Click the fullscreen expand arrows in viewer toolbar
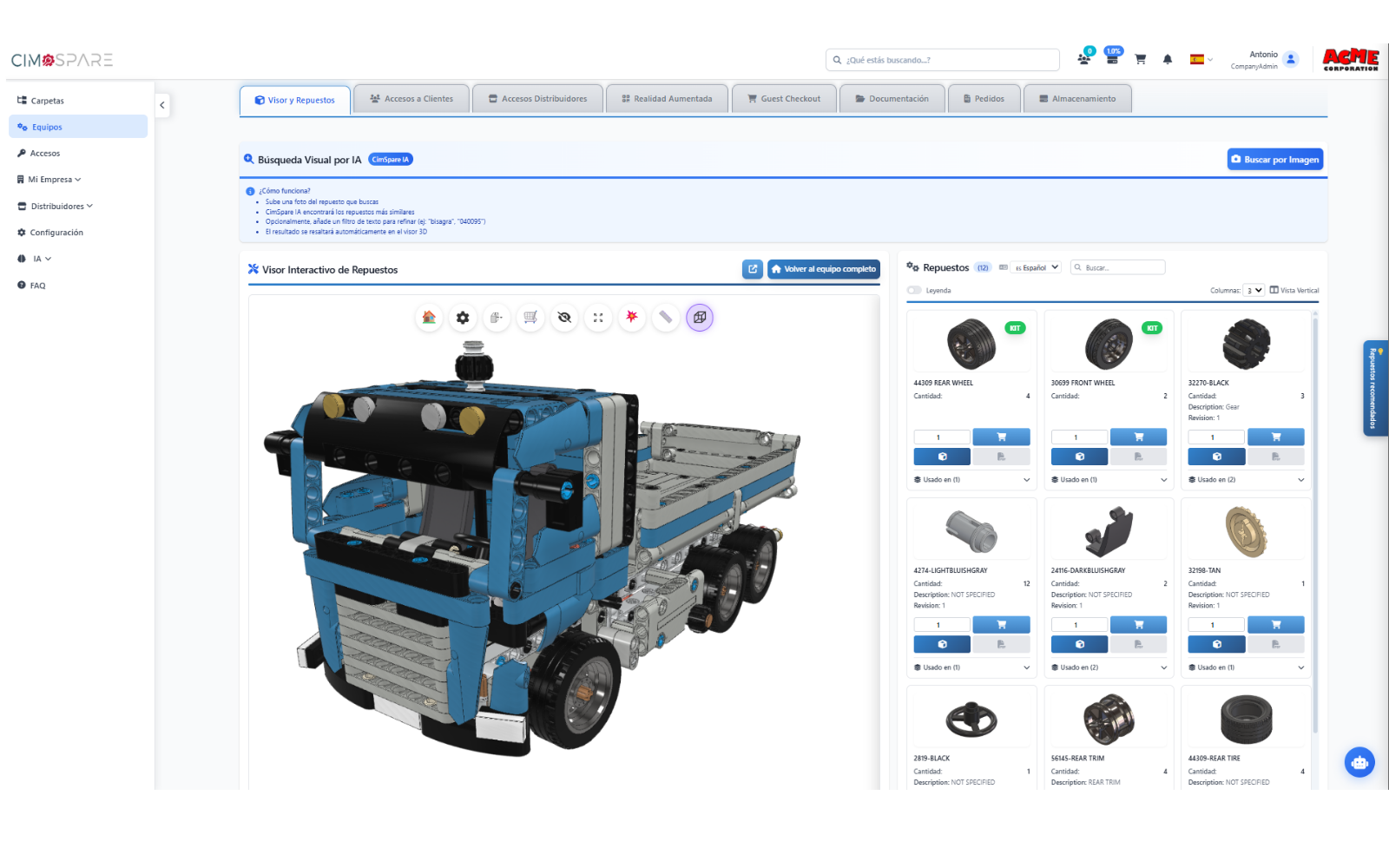 pos(598,318)
